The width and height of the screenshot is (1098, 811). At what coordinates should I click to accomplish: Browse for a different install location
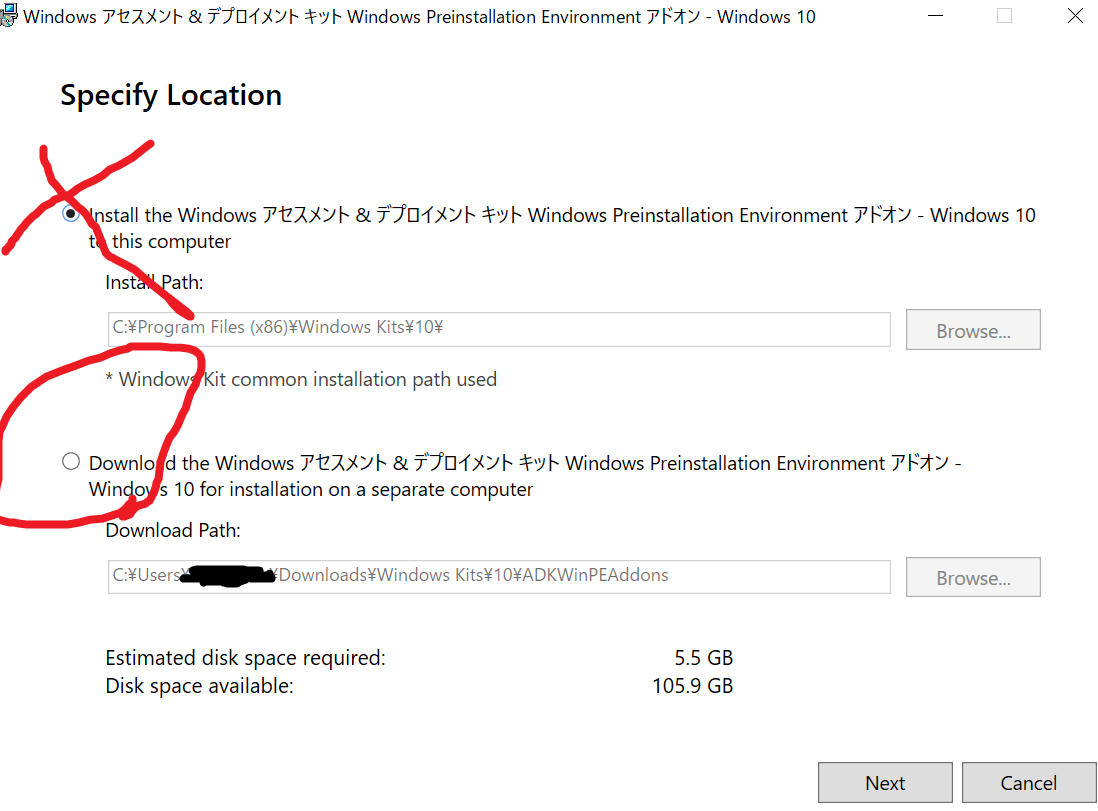[973, 329]
